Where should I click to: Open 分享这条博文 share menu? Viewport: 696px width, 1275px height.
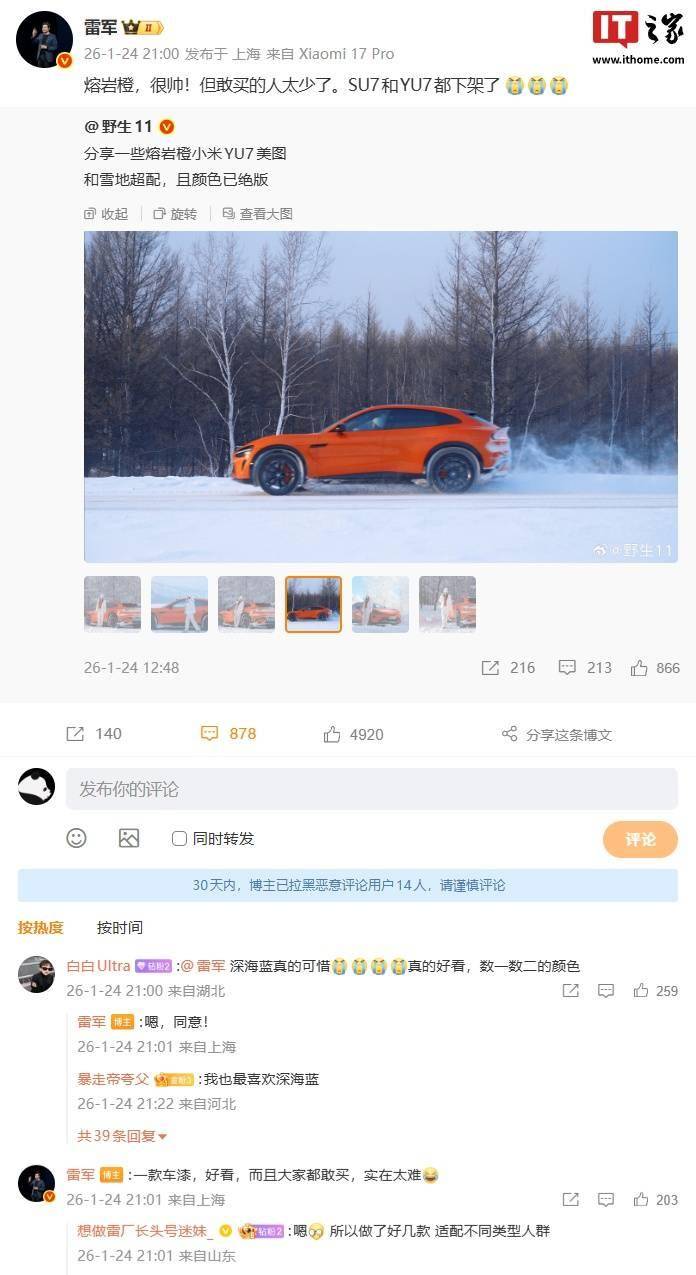point(556,734)
